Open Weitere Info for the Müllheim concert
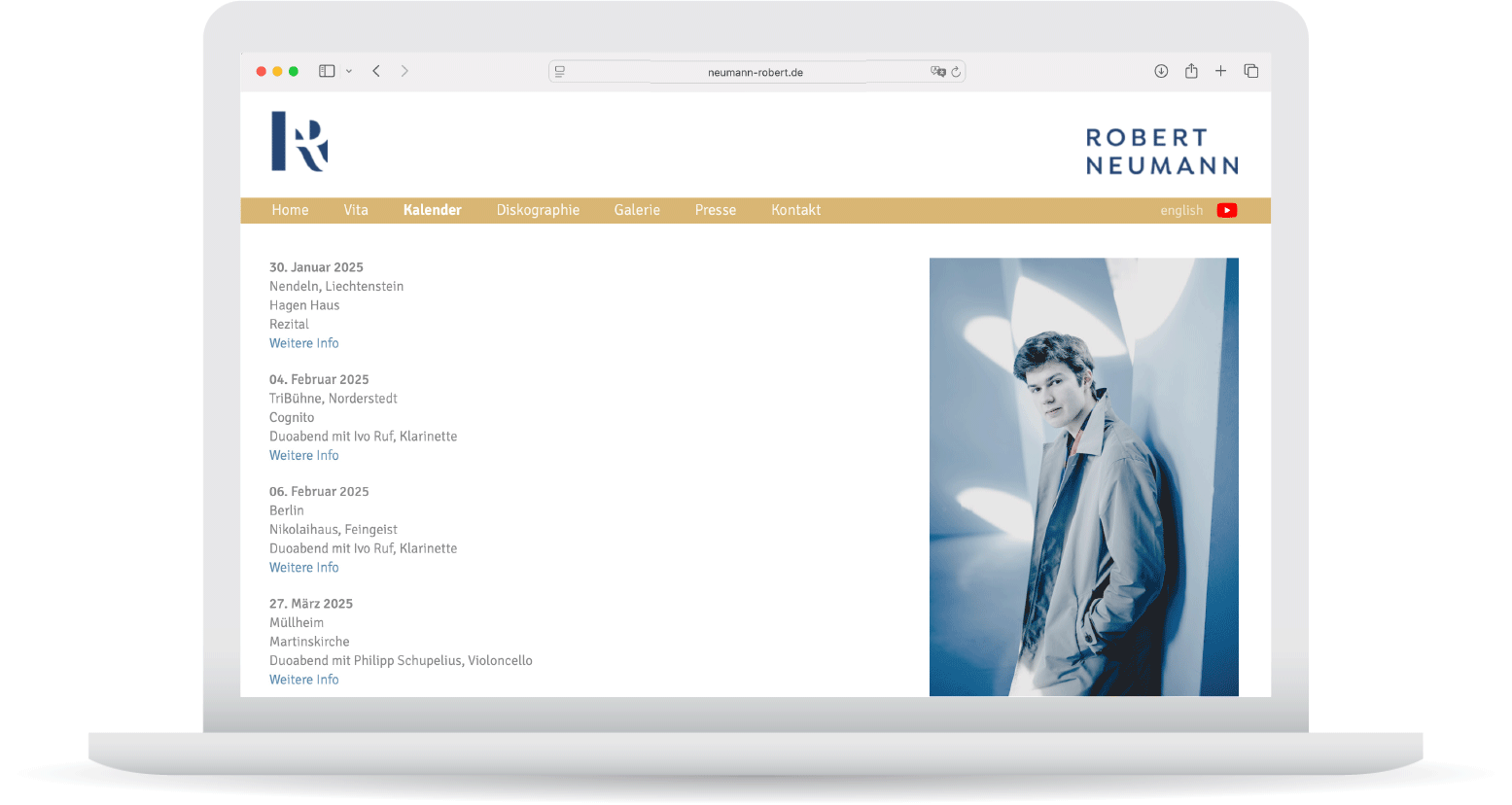Viewport: 1512px width, 805px height. pyautogui.click(x=304, y=680)
